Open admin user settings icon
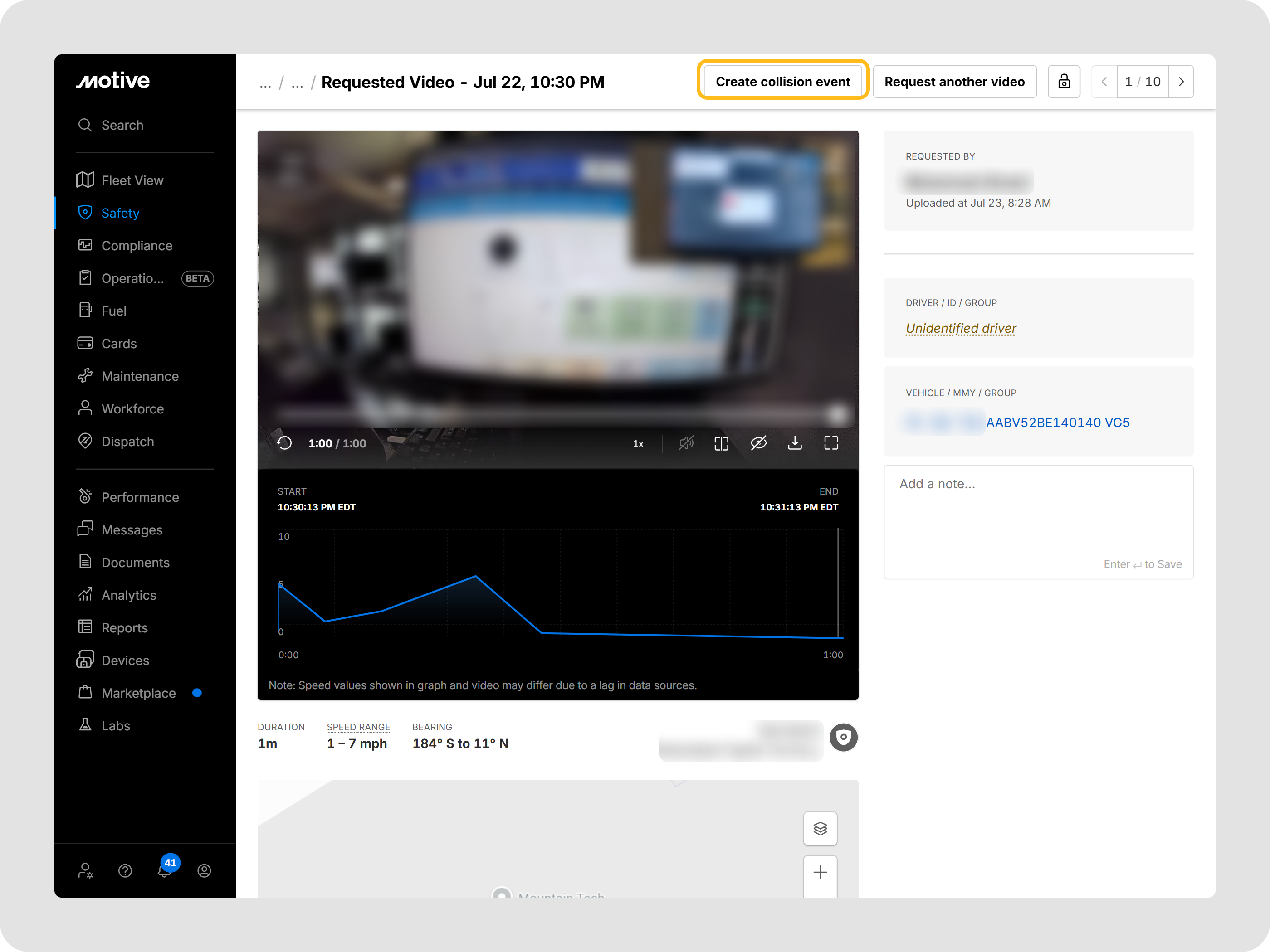Screen dimensions: 1270x952 (x=86, y=870)
